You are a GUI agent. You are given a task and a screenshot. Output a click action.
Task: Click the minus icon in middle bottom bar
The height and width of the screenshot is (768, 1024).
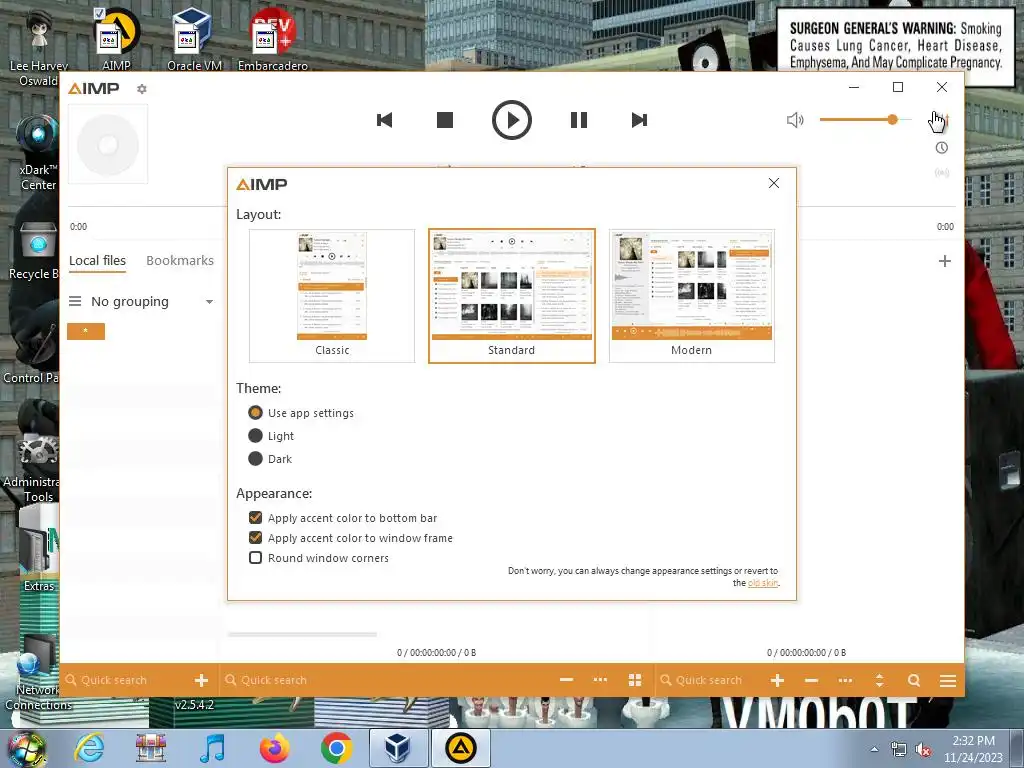pos(566,680)
